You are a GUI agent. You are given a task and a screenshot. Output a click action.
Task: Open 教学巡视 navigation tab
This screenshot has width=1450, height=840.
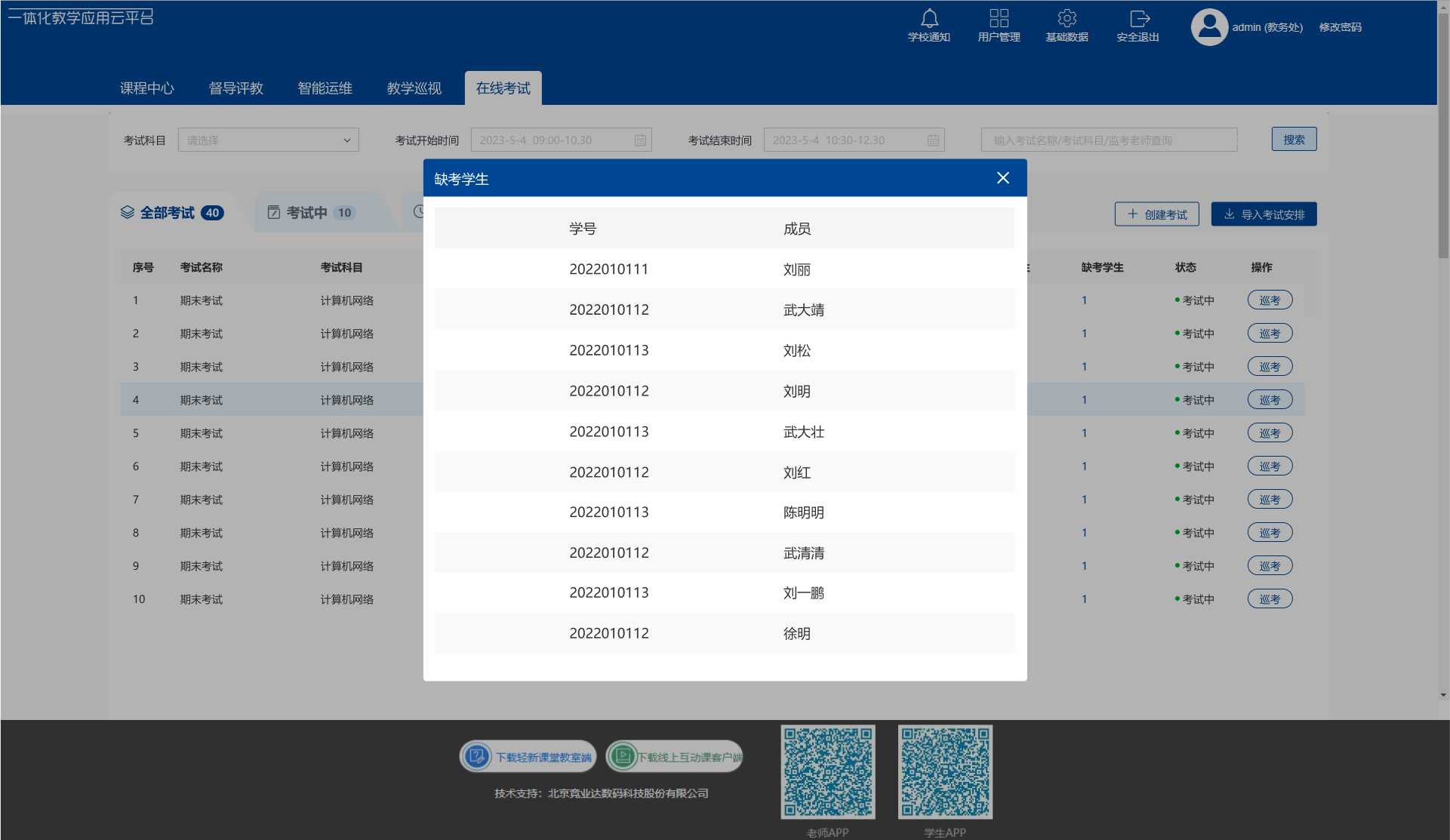coord(414,88)
